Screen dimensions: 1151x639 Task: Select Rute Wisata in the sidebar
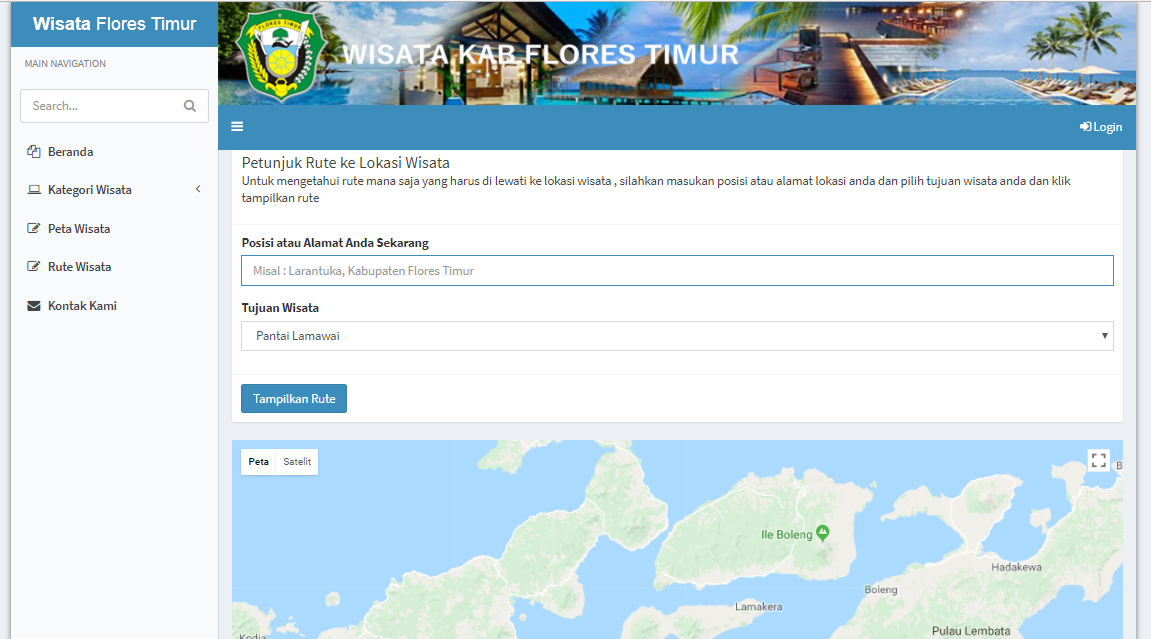[x=78, y=266]
